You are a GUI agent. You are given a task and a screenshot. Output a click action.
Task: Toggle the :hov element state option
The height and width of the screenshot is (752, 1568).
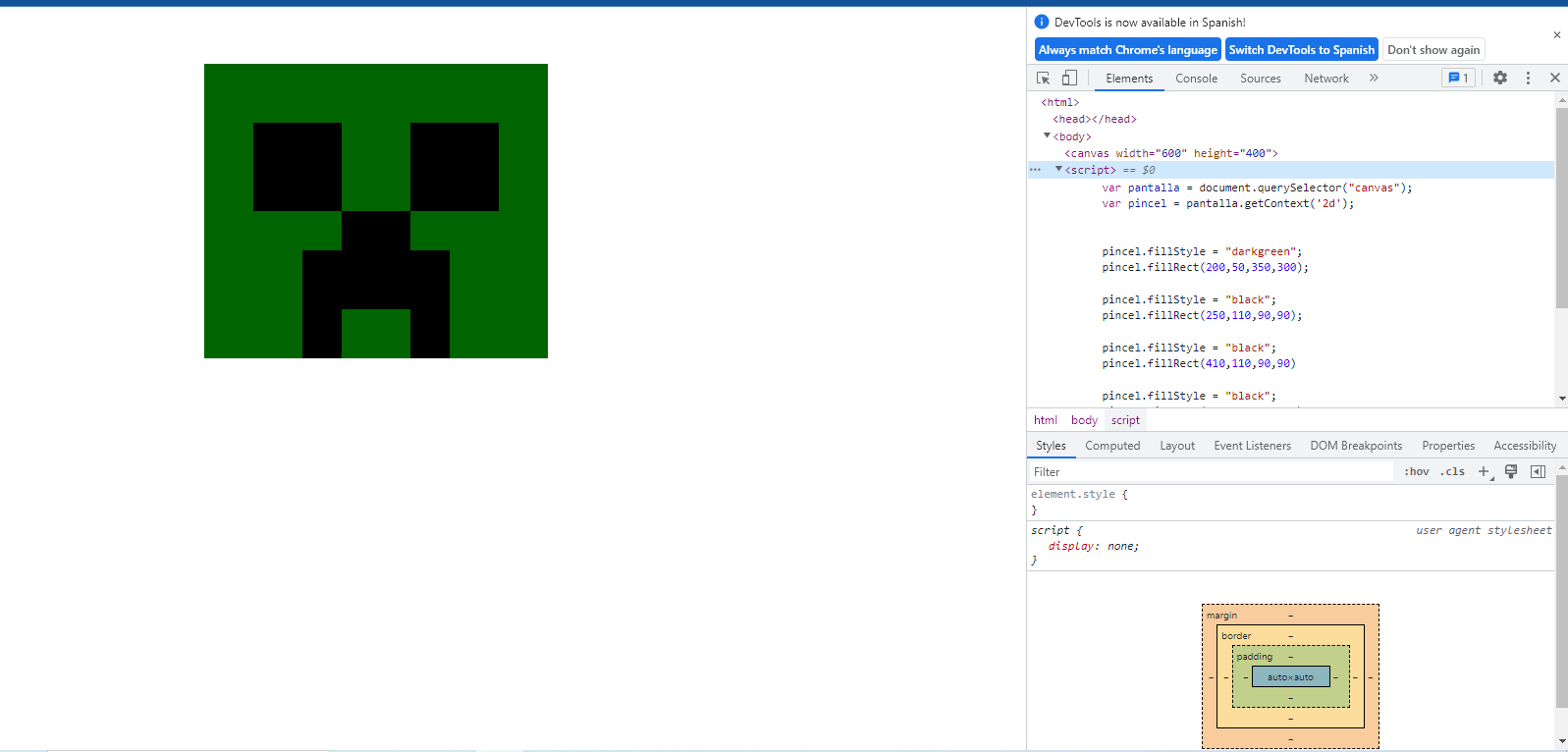tap(1416, 472)
